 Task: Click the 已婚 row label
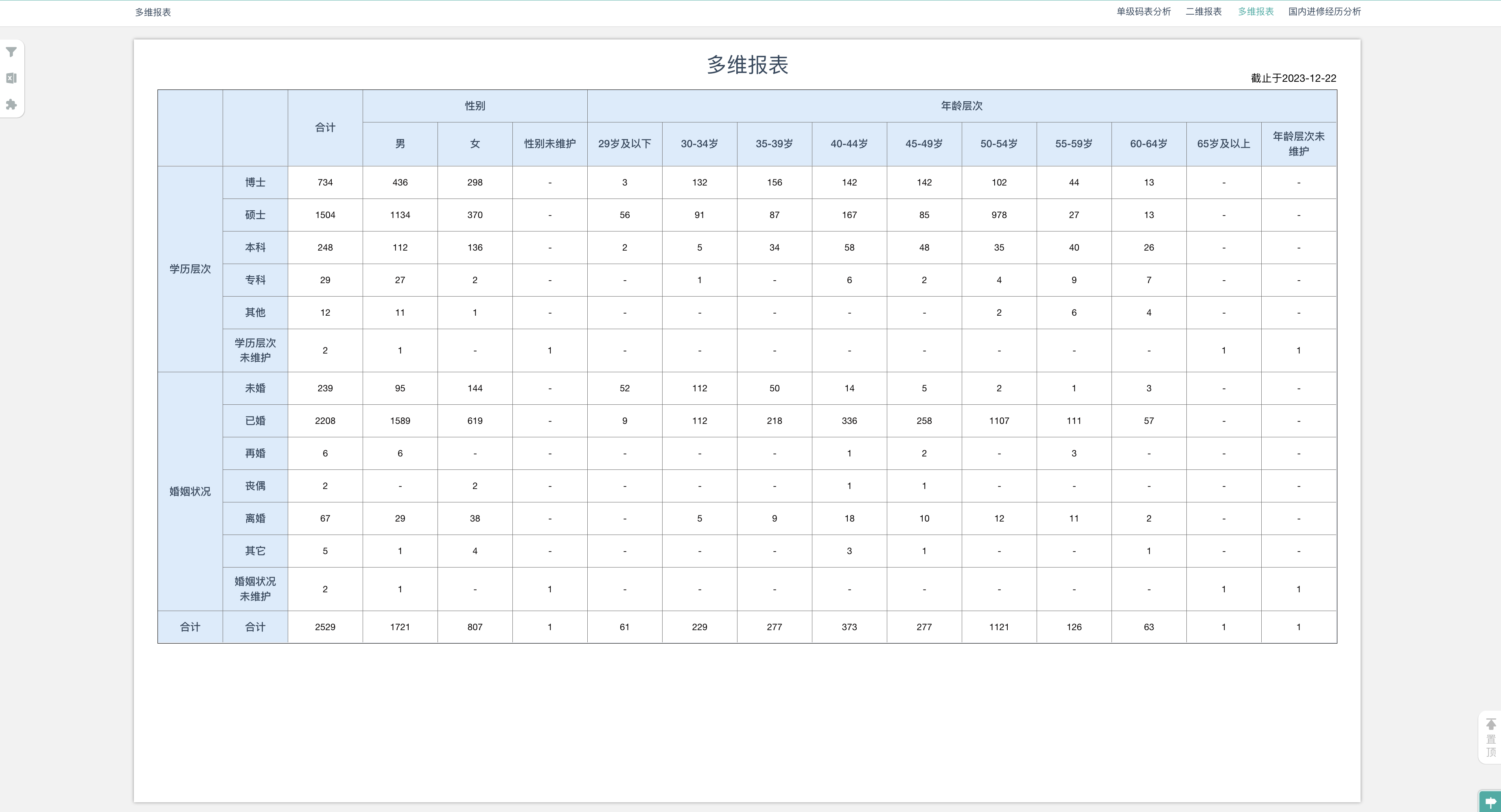255,421
